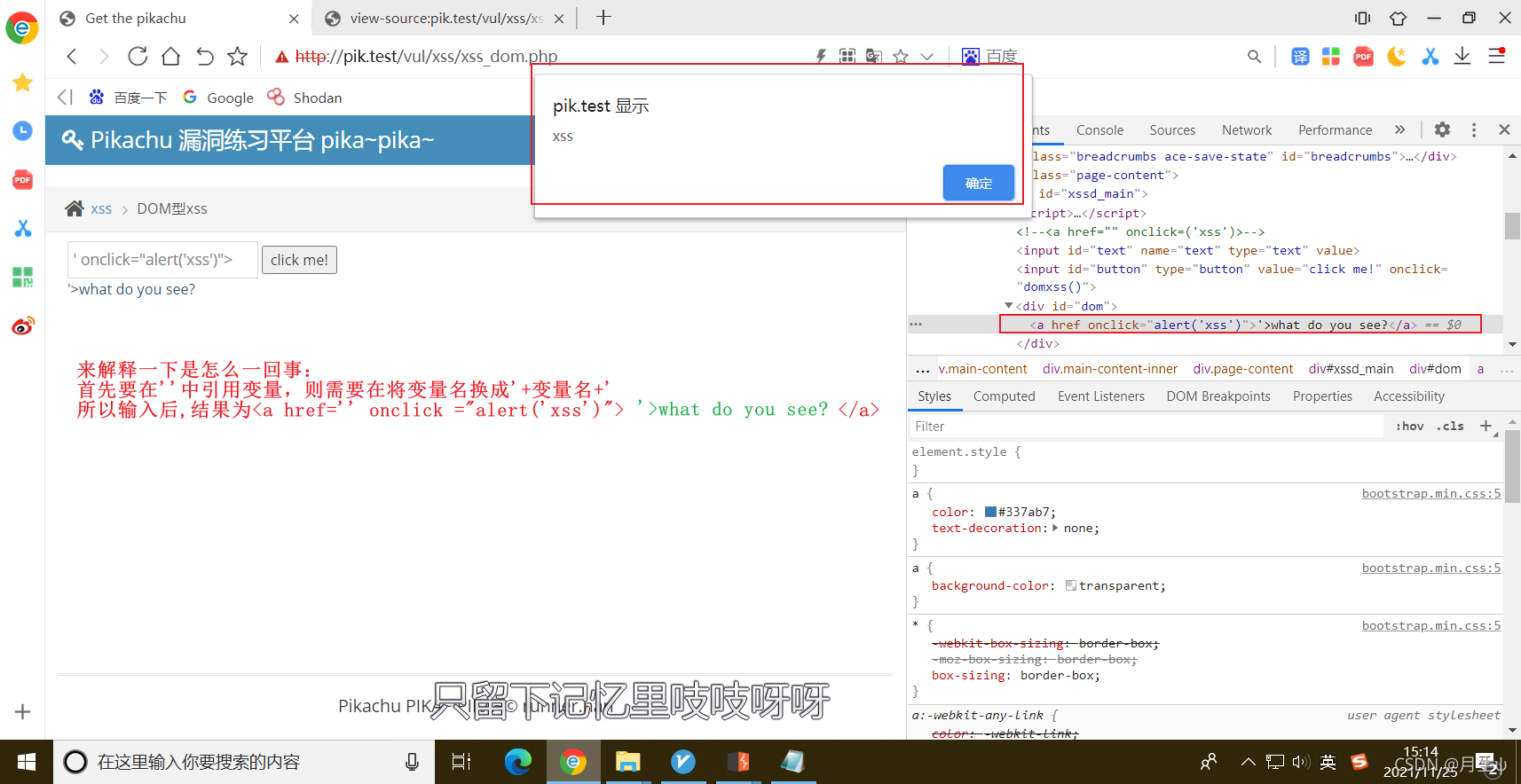Open a new browser tab
The image size is (1521, 784).
pyautogui.click(x=603, y=18)
